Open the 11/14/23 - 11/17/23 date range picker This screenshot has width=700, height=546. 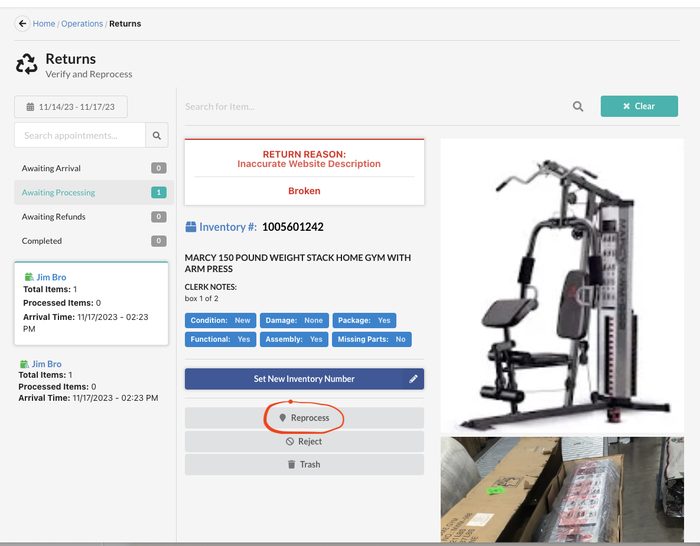pyautogui.click(x=71, y=107)
